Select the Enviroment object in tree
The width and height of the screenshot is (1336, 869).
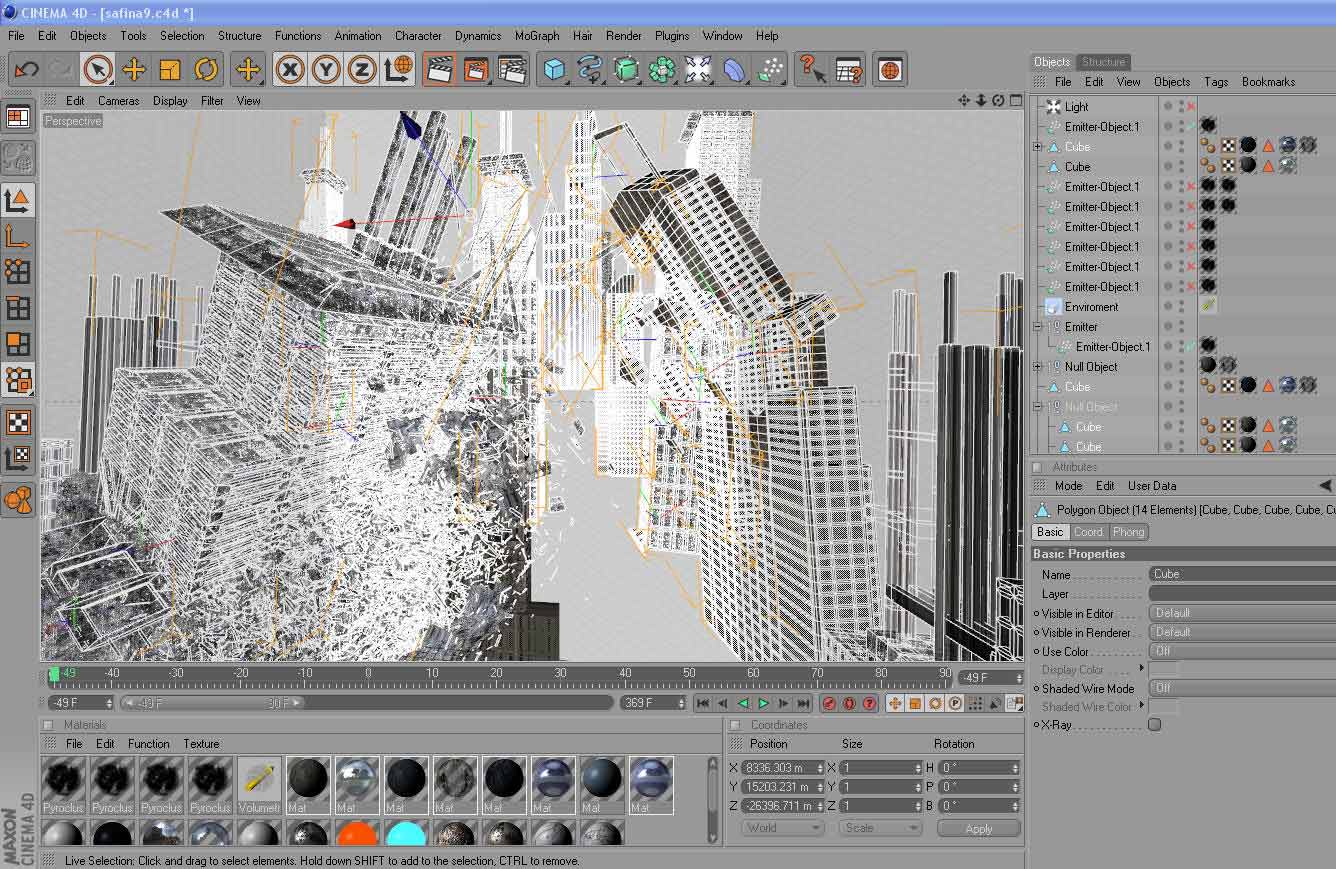[1091, 307]
